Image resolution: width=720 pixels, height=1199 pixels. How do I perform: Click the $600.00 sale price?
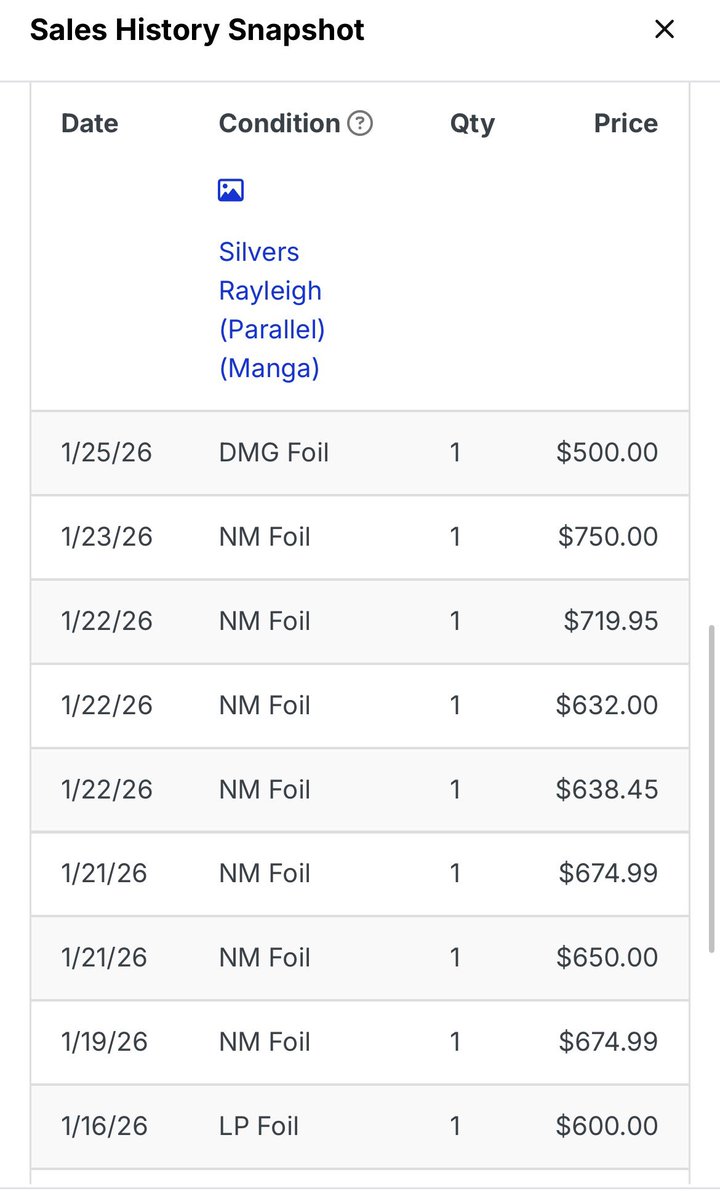(x=607, y=1126)
